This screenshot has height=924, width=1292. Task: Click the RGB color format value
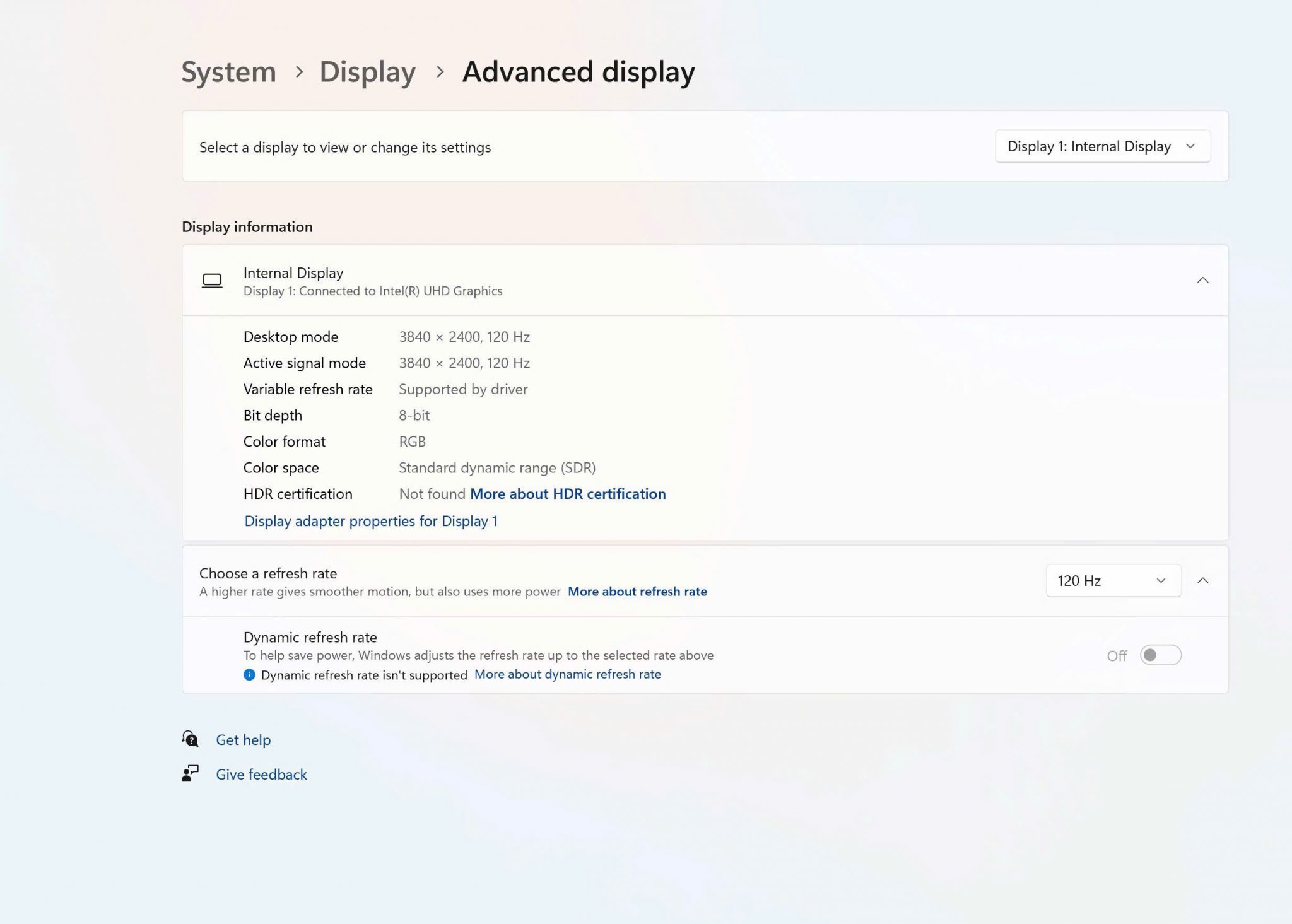click(x=412, y=442)
